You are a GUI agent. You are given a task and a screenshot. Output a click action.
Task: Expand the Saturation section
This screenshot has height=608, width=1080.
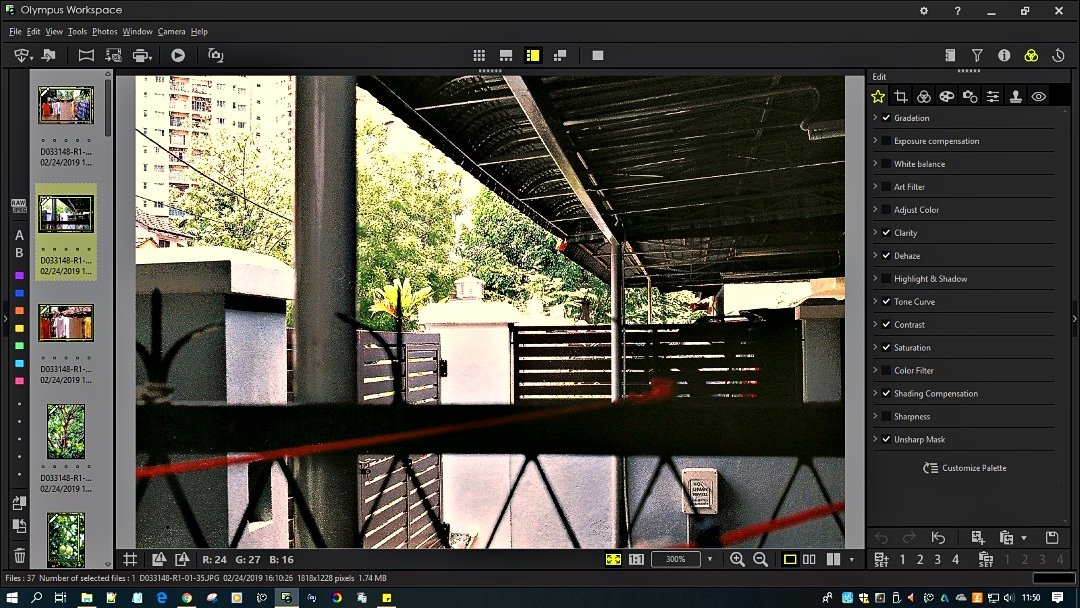(875, 347)
